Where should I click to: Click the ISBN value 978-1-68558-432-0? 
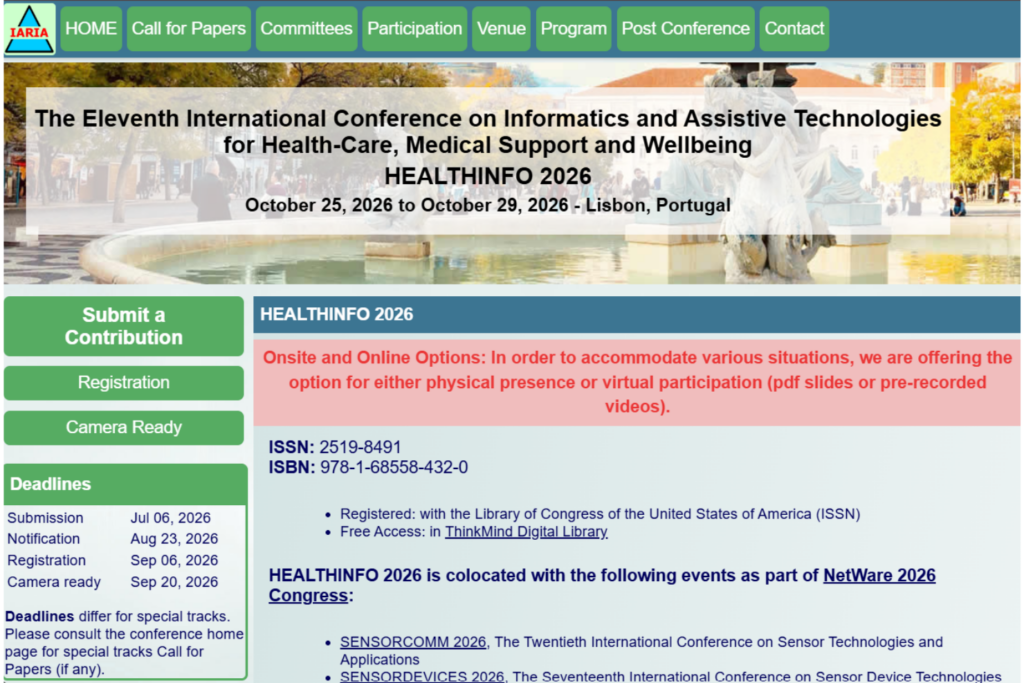[394, 468]
